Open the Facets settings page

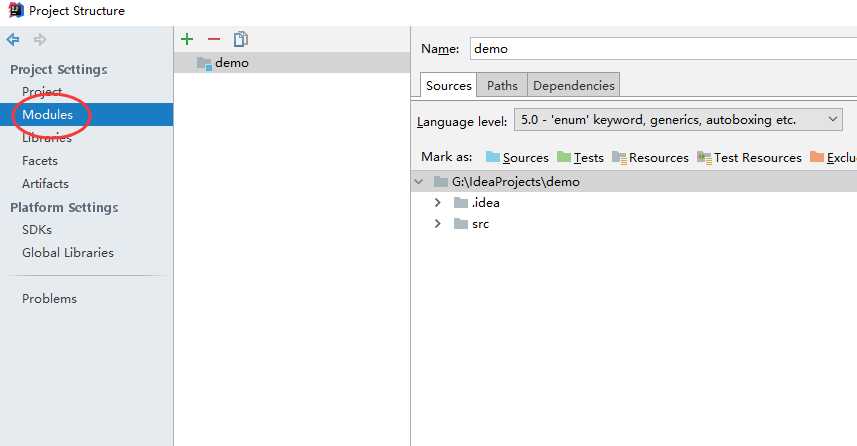pyautogui.click(x=40, y=161)
